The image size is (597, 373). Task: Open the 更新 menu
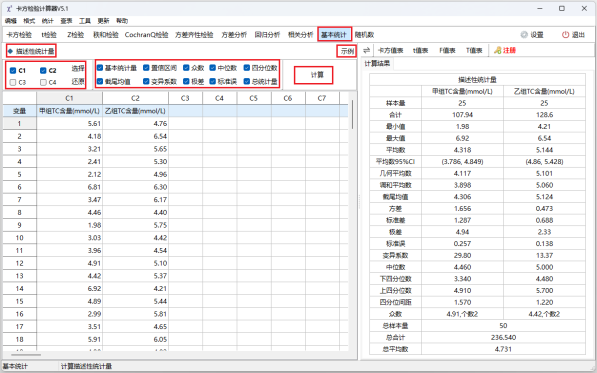pyautogui.click(x=103, y=21)
